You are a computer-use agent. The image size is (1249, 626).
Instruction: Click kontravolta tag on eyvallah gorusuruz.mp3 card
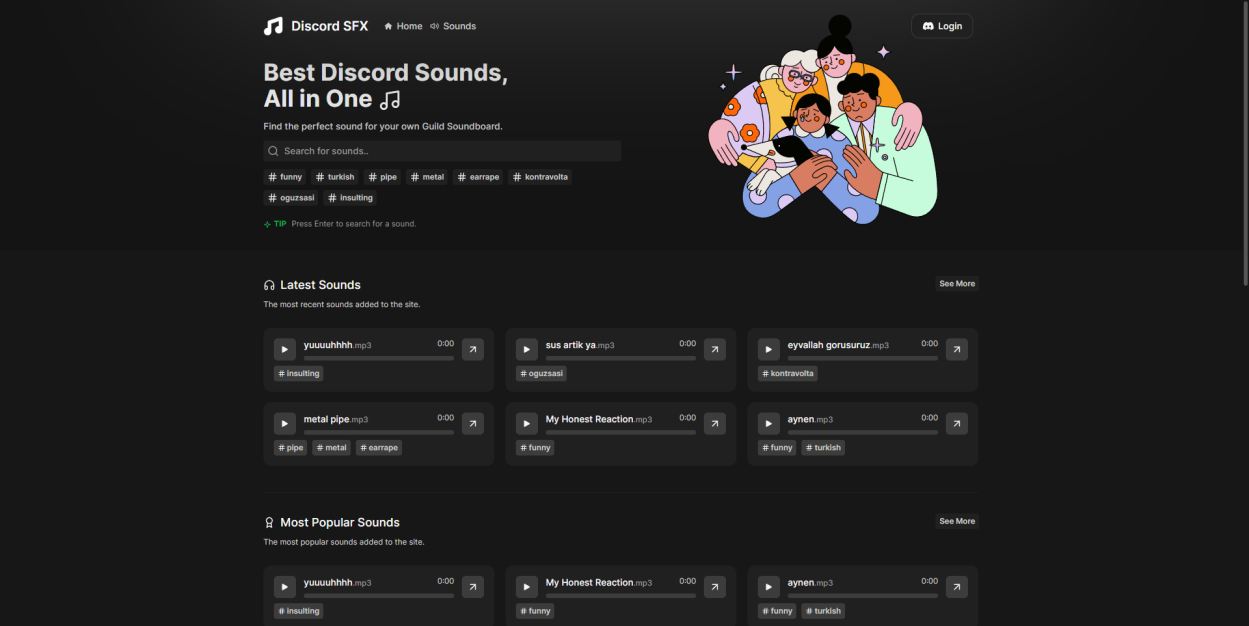pyautogui.click(x=788, y=374)
